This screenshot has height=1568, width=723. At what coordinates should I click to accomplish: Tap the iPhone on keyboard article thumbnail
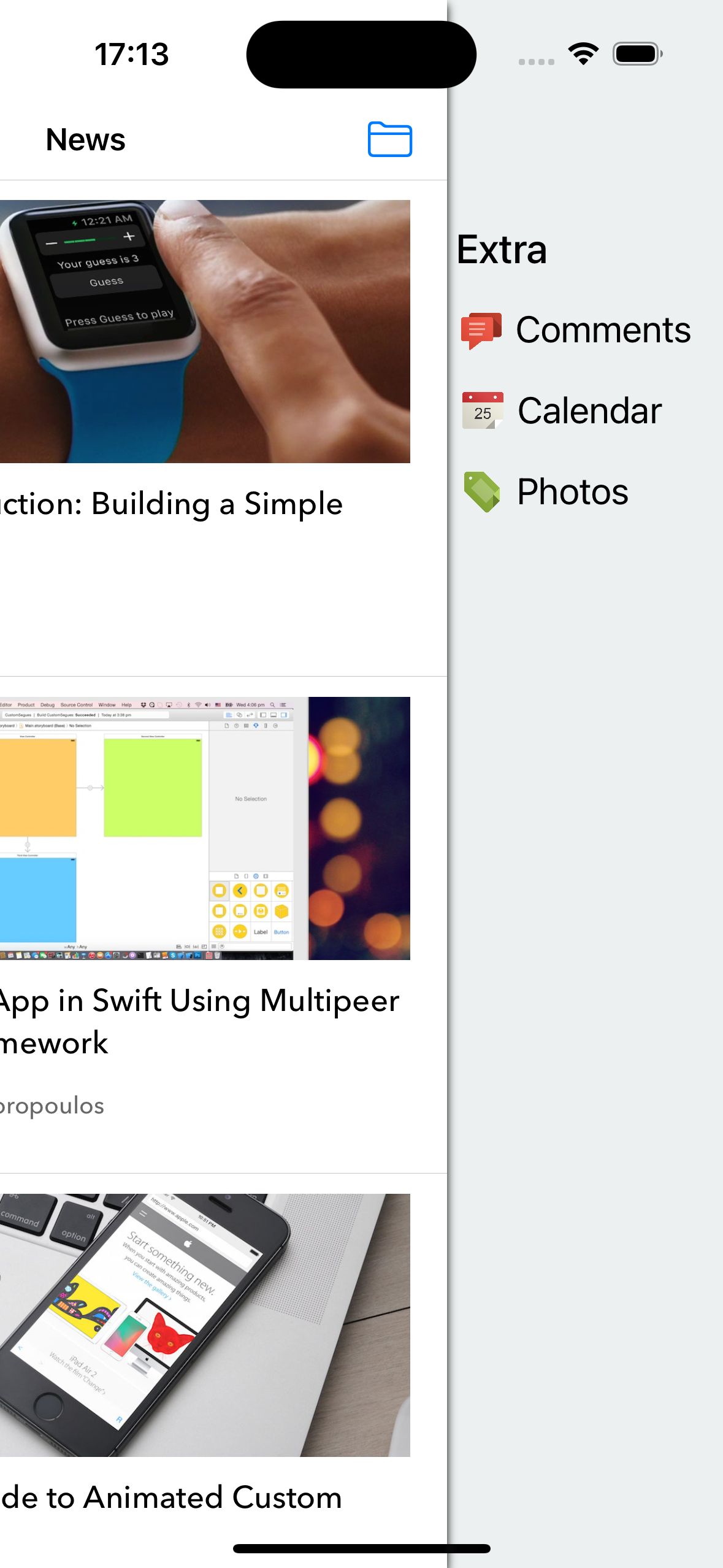point(205,1325)
